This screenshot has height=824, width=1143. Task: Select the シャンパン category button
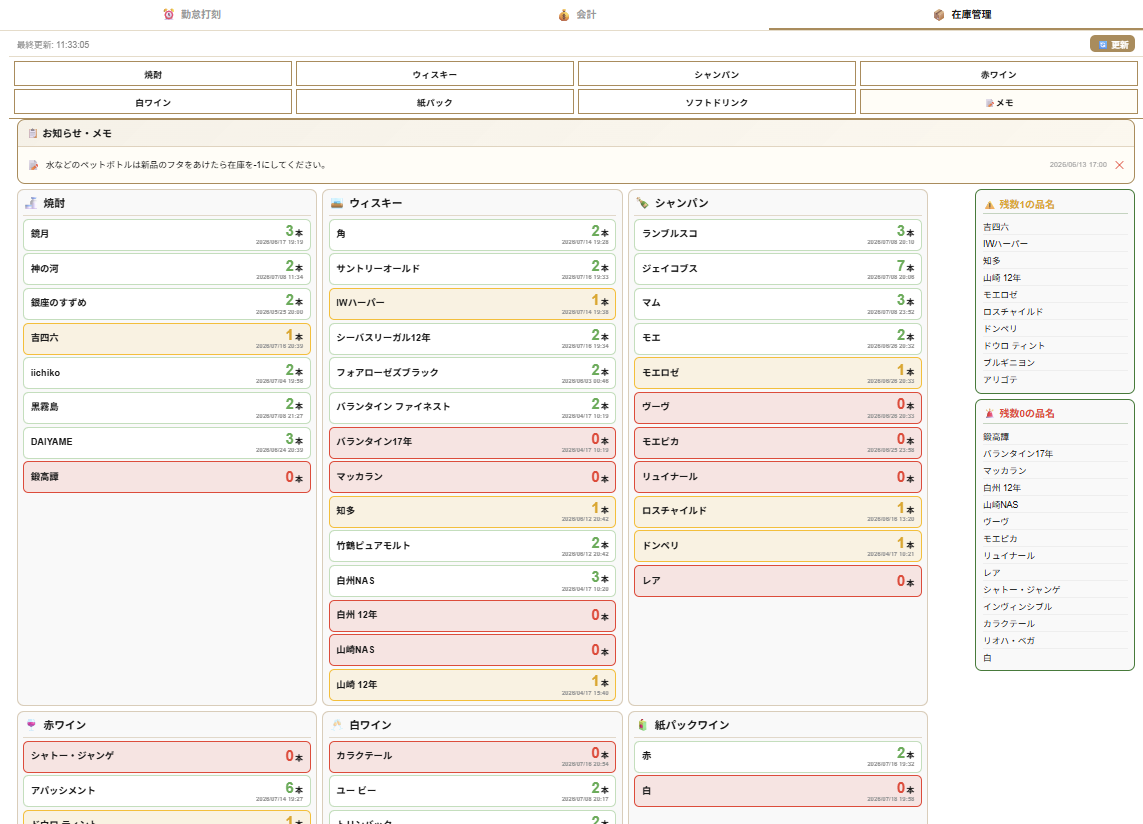pos(717,74)
